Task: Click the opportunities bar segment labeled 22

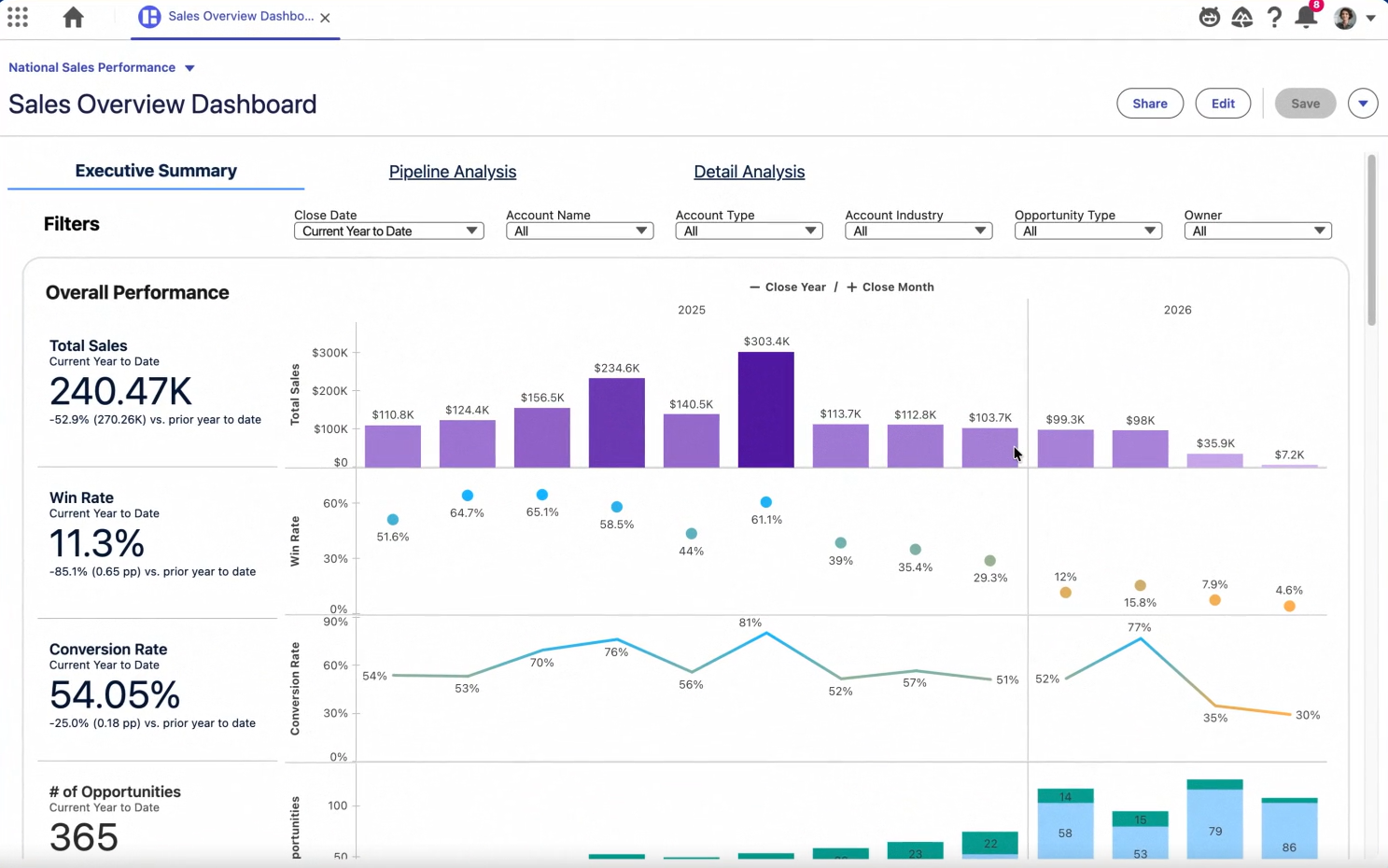Action: coord(990,843)
